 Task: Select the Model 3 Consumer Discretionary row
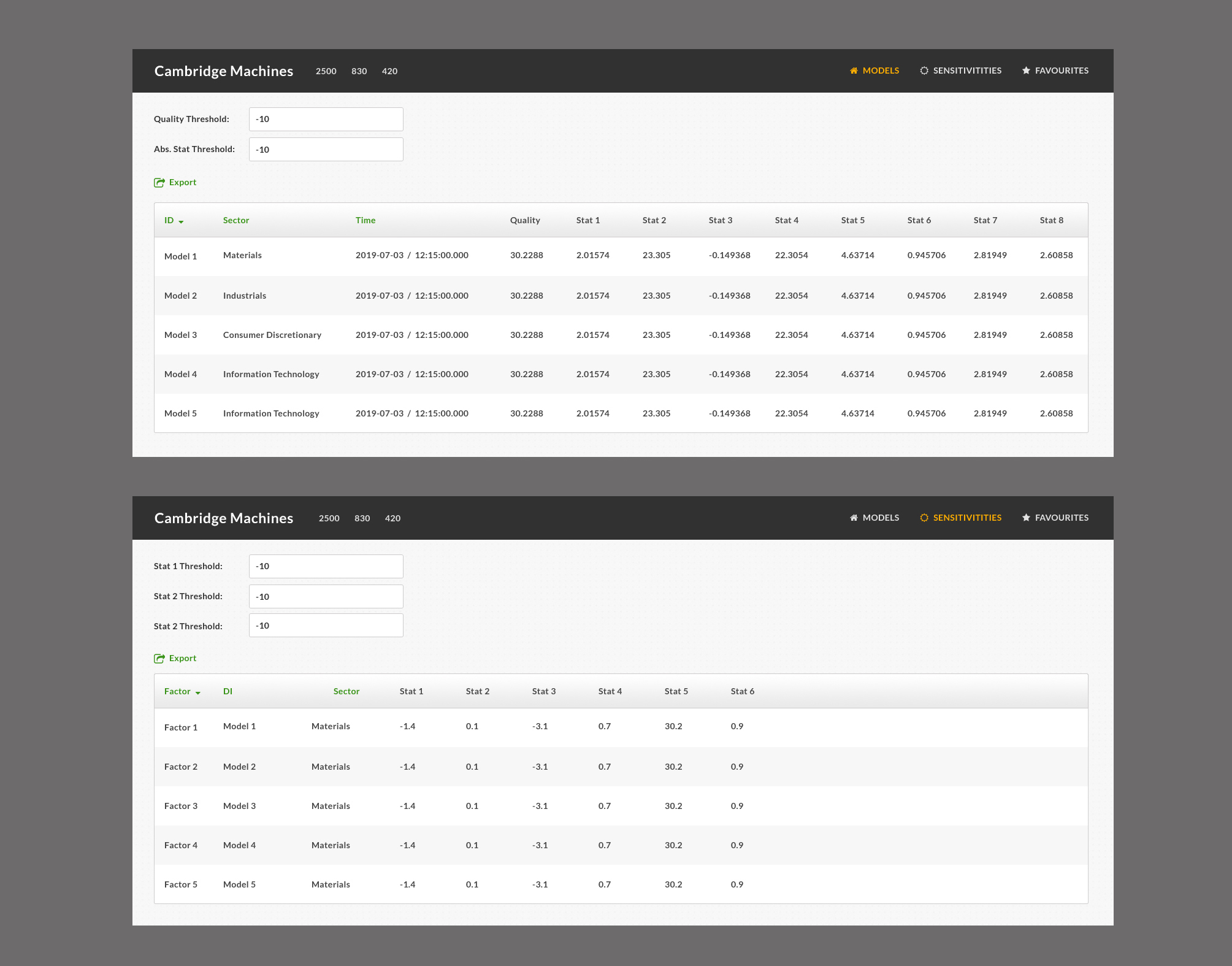tap(272, 335)
